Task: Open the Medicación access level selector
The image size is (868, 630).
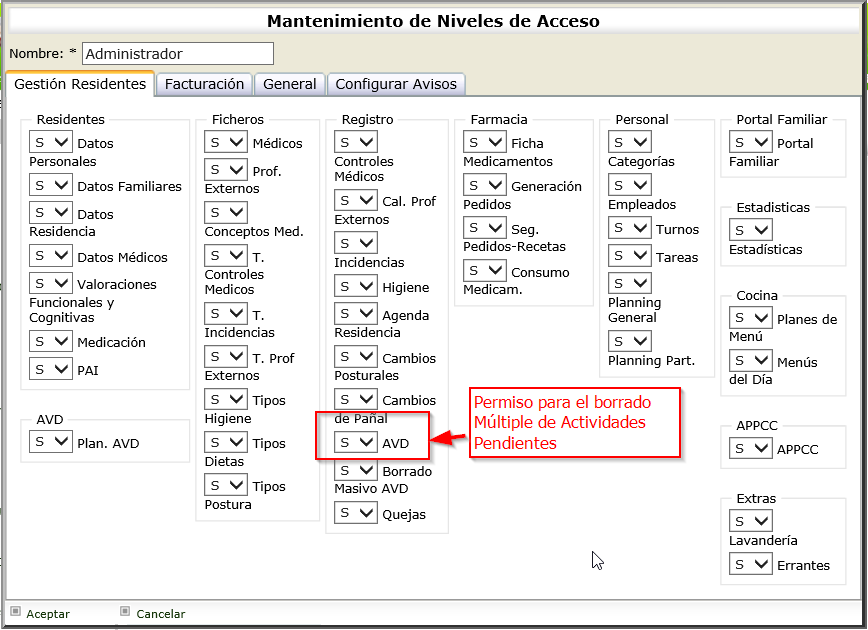Action: 50,341
